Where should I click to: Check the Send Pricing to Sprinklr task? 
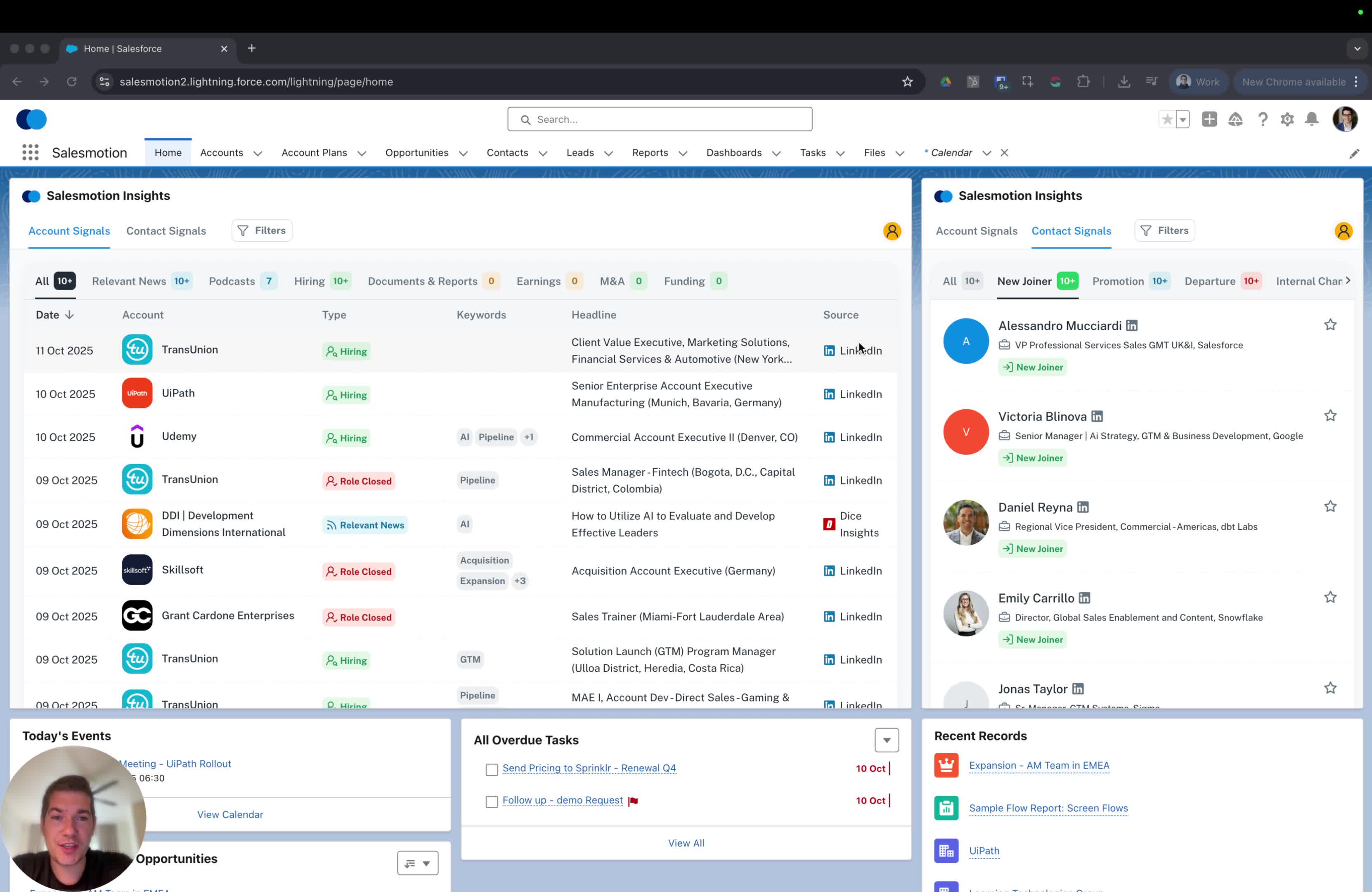point(492,770)
